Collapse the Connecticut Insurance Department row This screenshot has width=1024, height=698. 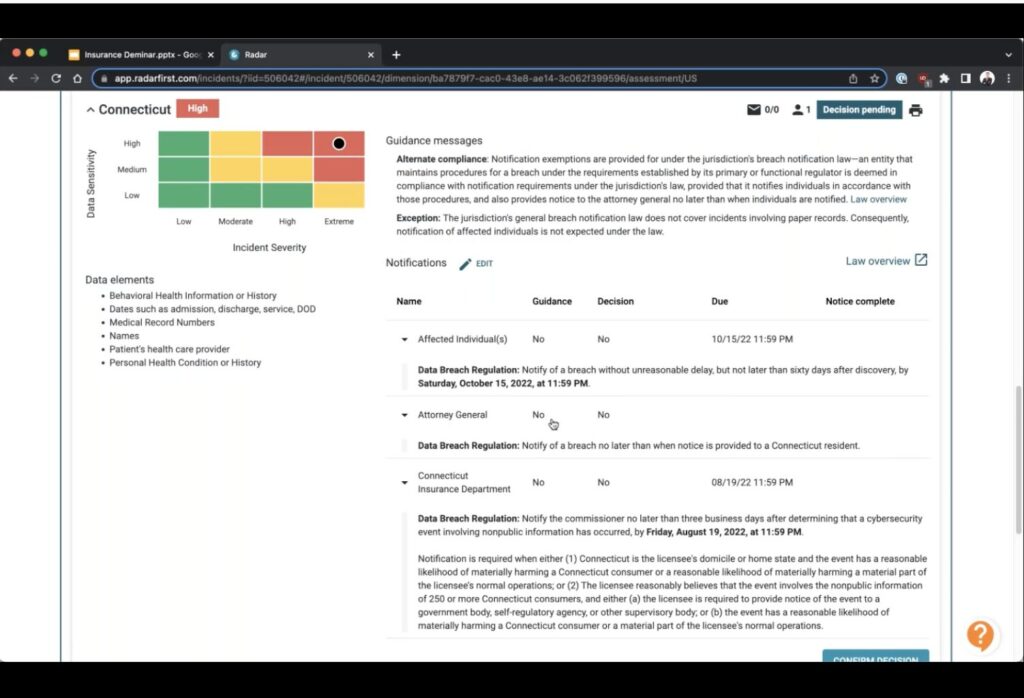tap(404, 482)
